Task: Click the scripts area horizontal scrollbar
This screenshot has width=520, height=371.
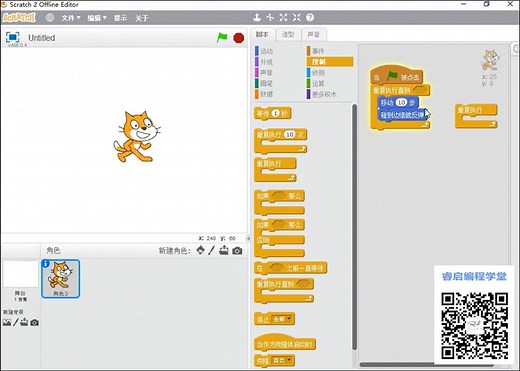Action: click(427, 364)
